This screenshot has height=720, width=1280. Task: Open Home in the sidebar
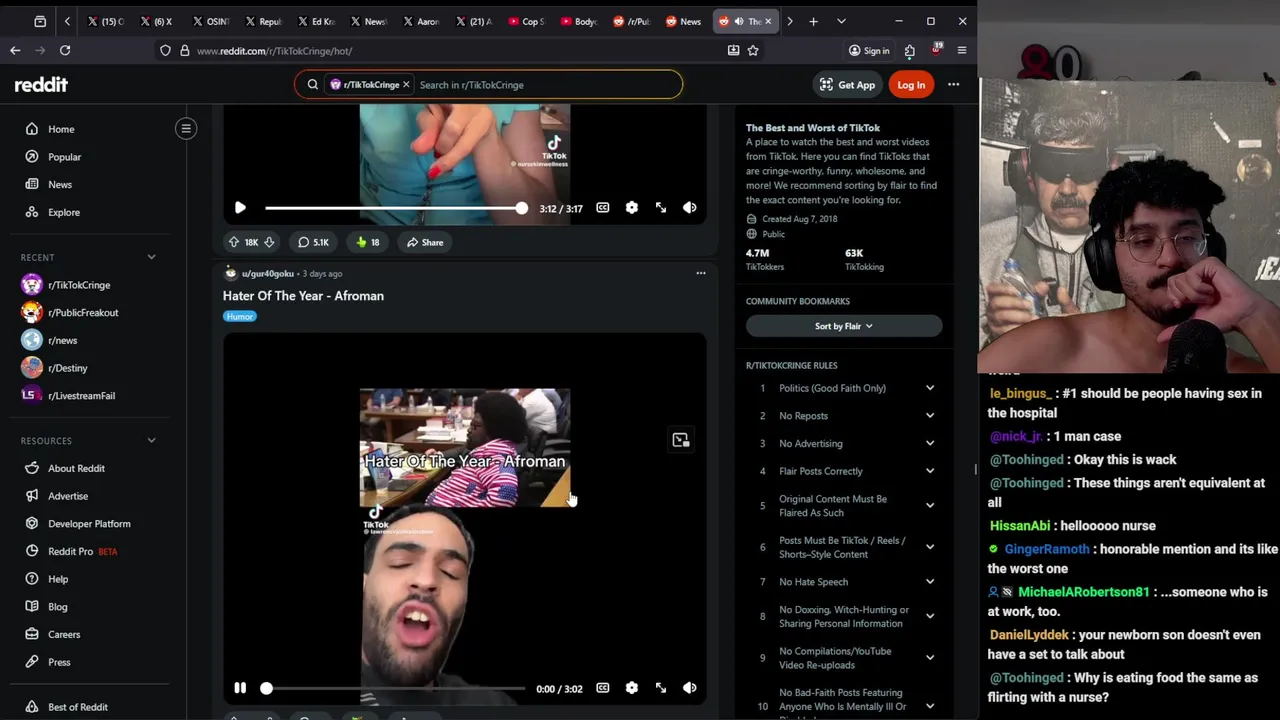click(61, 129)
